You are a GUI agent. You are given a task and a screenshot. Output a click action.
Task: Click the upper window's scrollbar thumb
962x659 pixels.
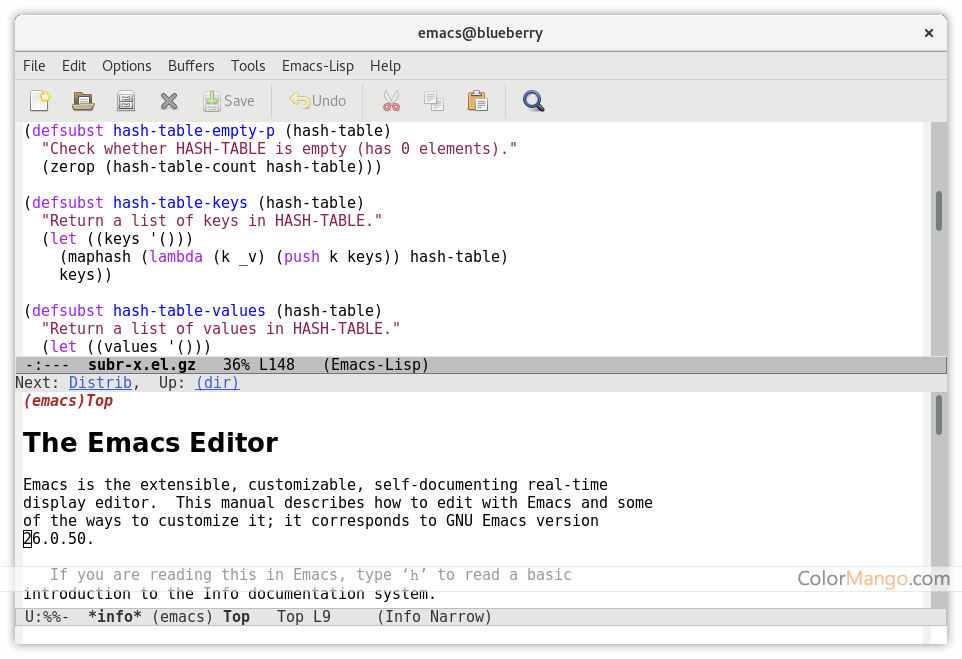click(939, 211)
